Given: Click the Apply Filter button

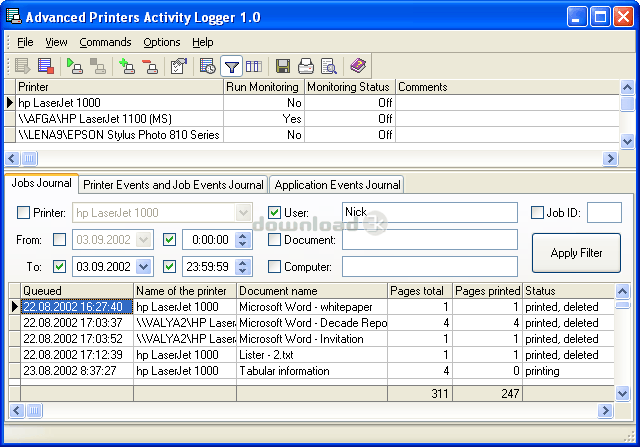Looking at the screenshot, I should 576,253.
